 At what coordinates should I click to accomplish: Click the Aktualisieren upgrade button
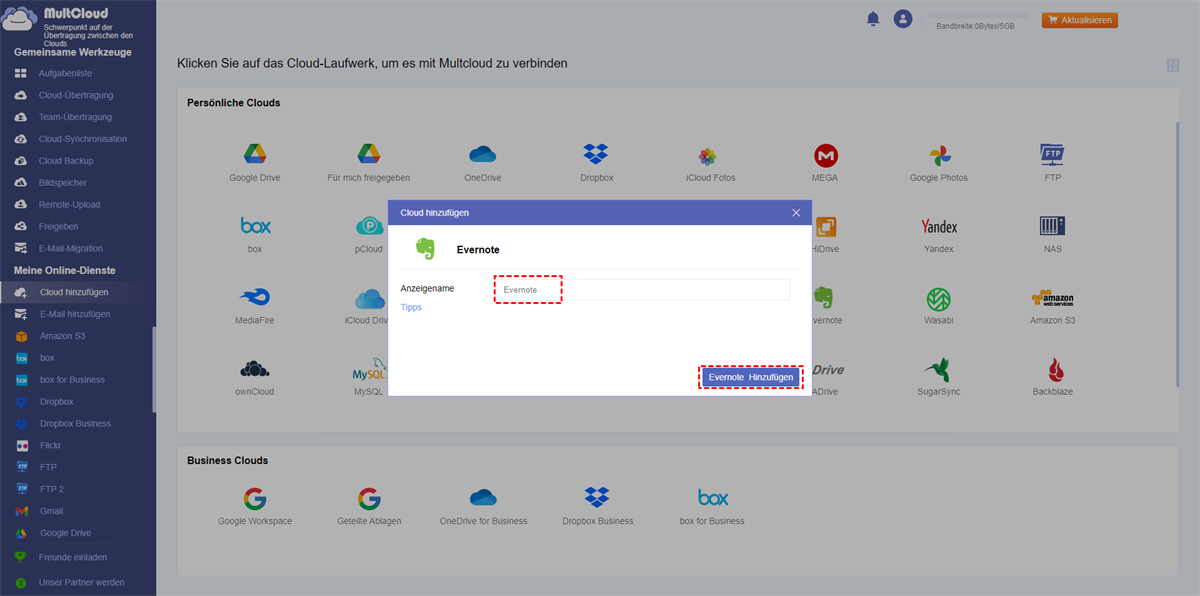point(1079,20)
